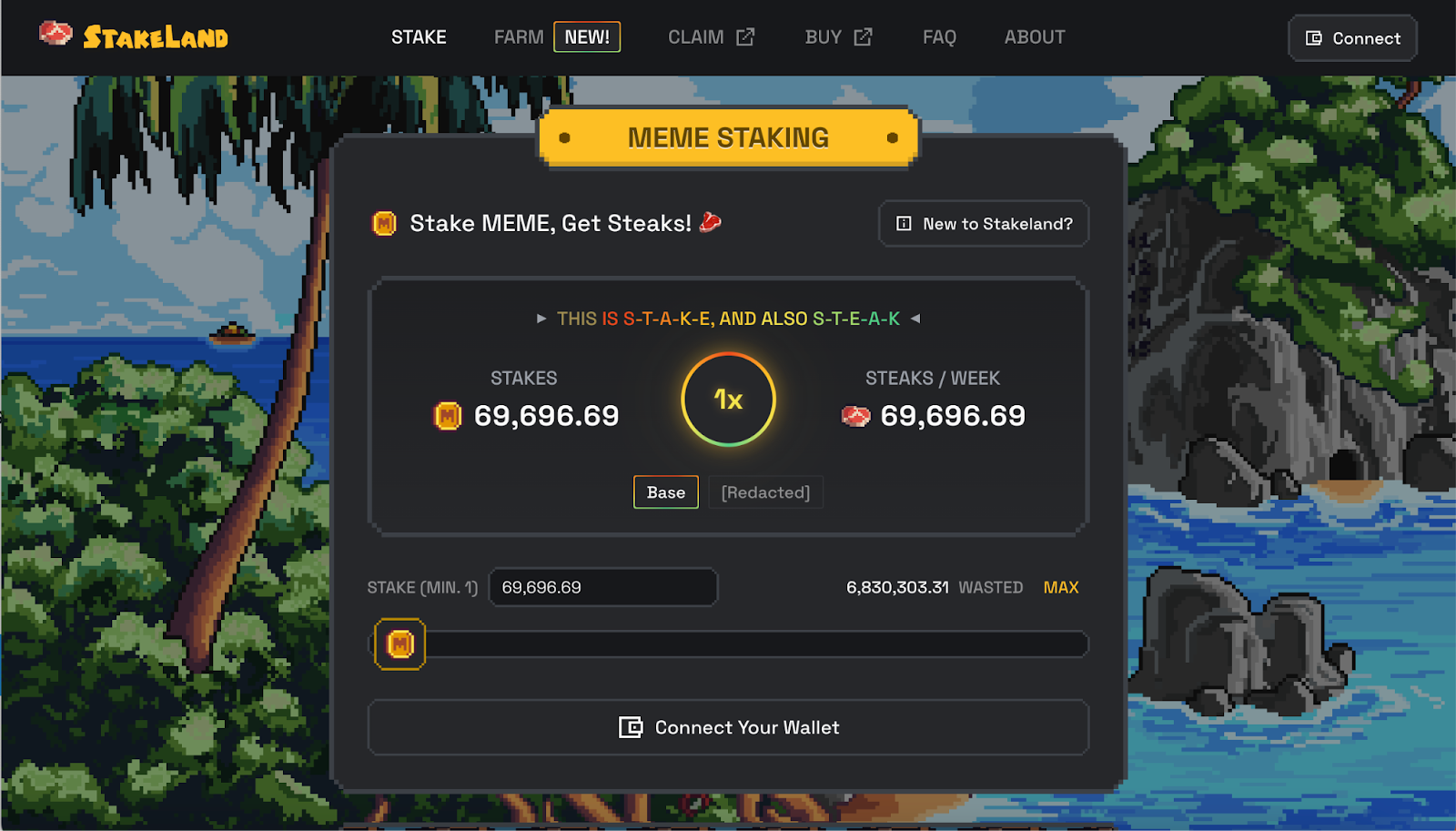The width and height of the screenshot is (1456, 831).
Task: Go to the FAQ page
Action: coord(939,37)
